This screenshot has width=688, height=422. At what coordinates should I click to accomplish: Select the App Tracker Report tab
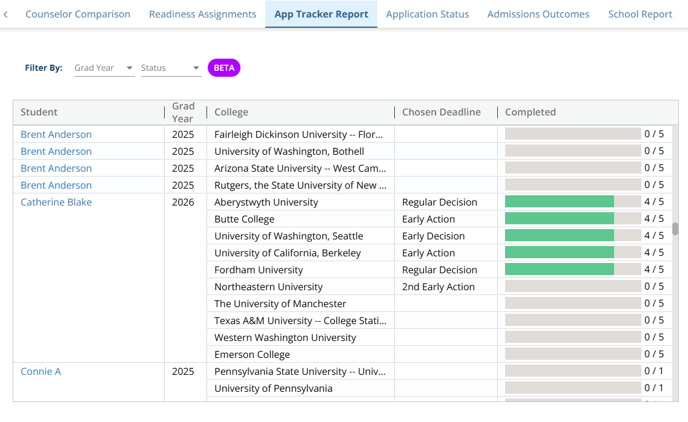pyautogui.click(x=321, y=14)
